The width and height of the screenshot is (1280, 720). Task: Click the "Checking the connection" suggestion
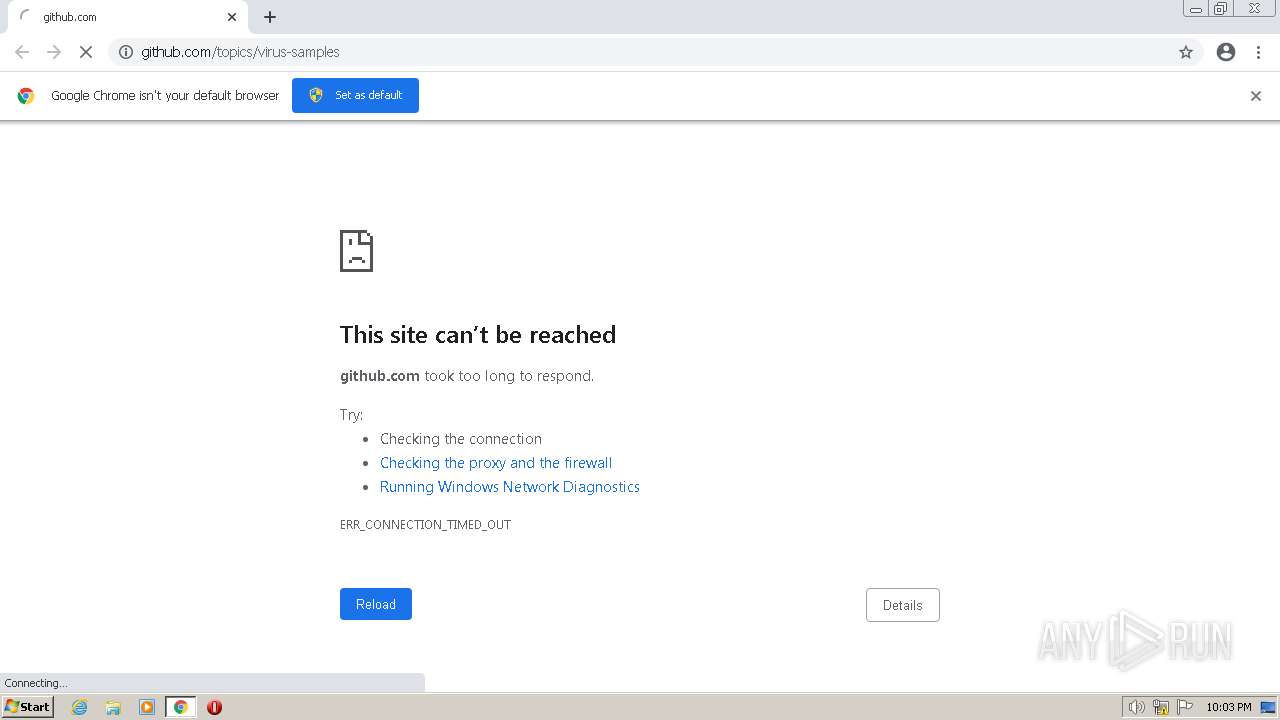[461, 439]
